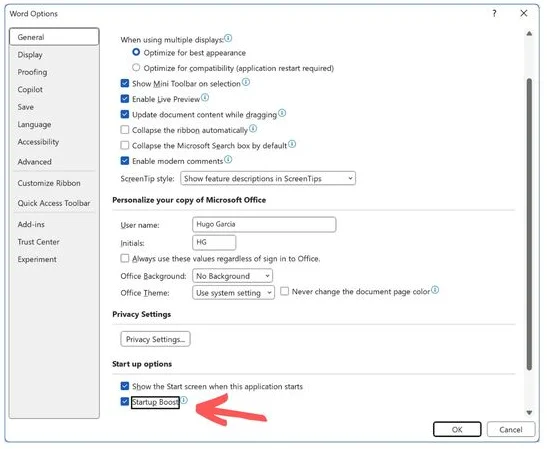Click info icon next to Collapse the ribbon

click(253, 128)
